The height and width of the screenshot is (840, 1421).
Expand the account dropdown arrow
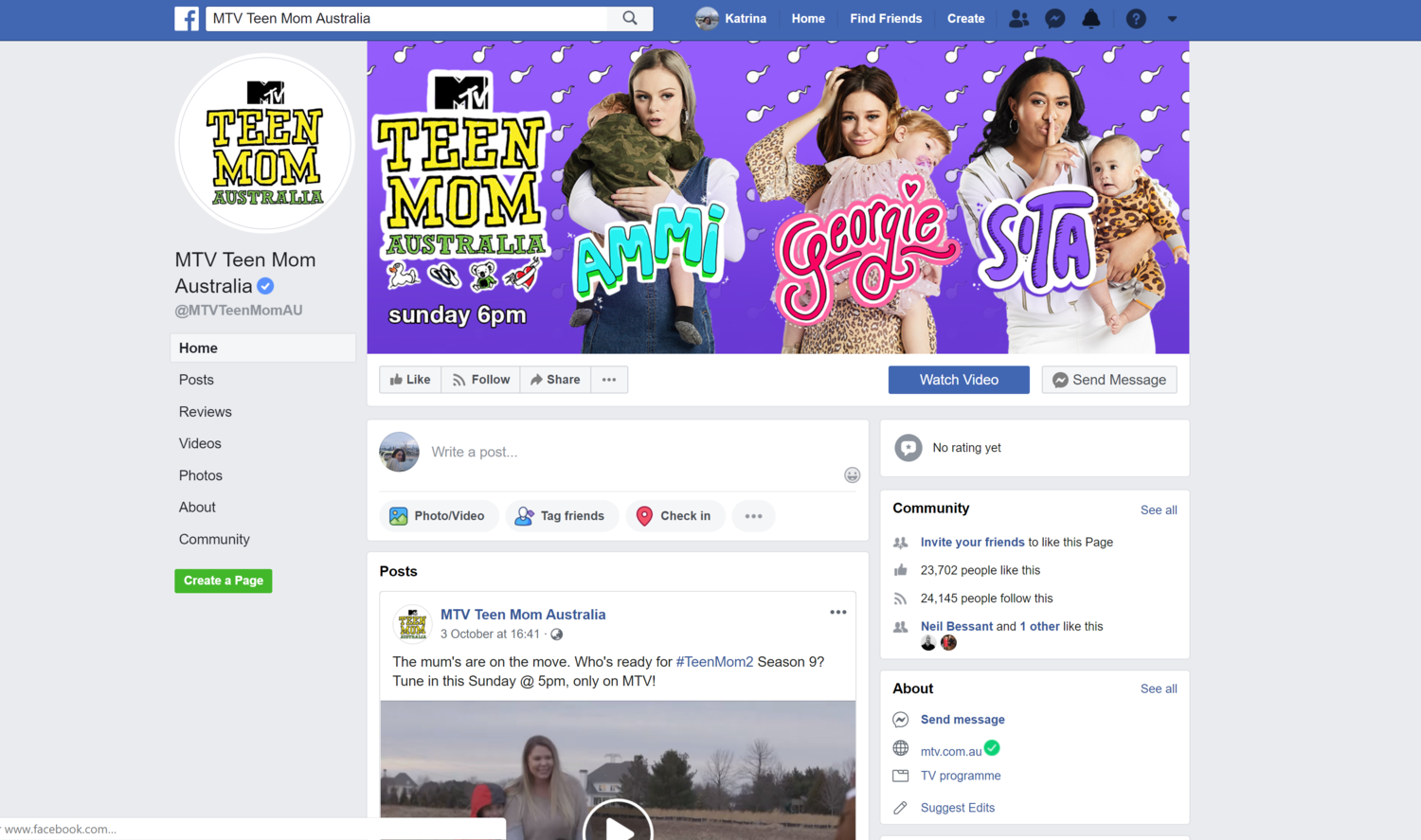coord(1172,18)
